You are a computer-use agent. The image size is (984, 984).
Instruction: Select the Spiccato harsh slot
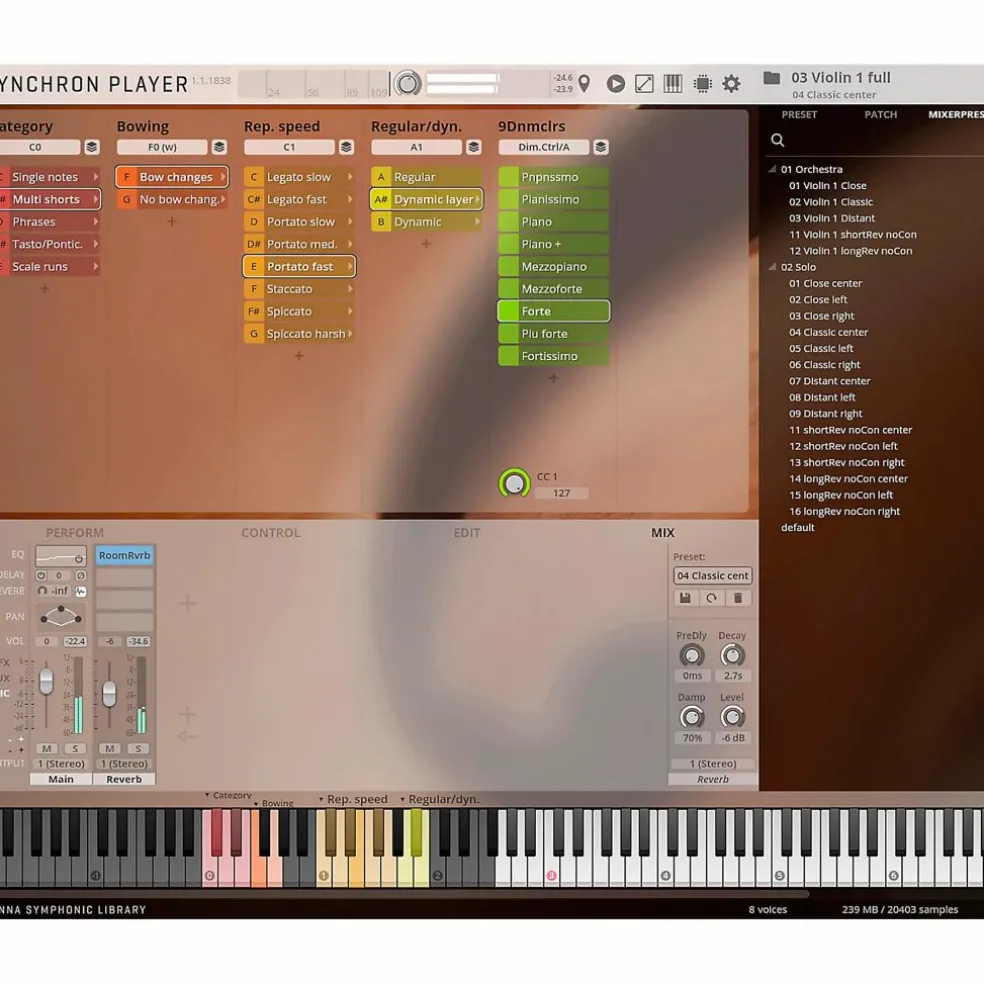tap(299, 334)
